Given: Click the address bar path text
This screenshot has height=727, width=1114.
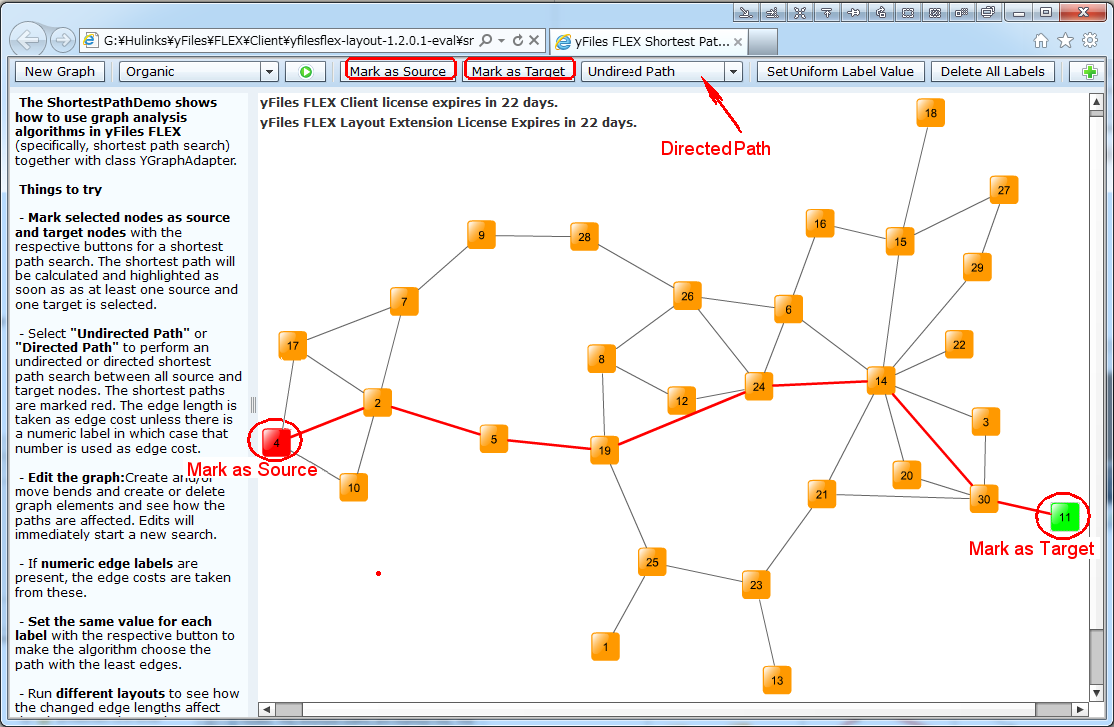Looking at the screenshot, I should [x=288, y=41].
